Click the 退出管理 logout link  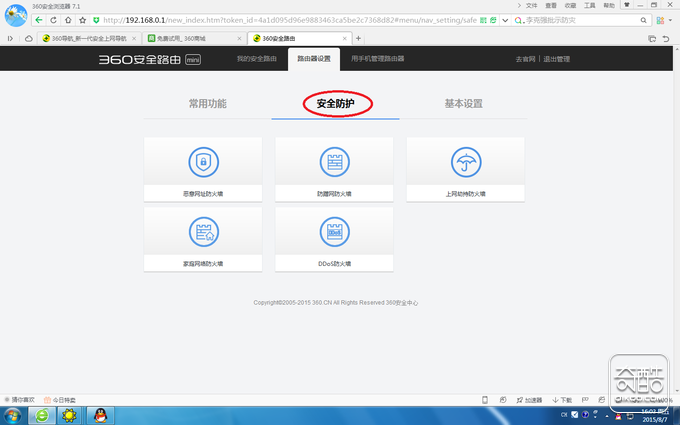557,59
